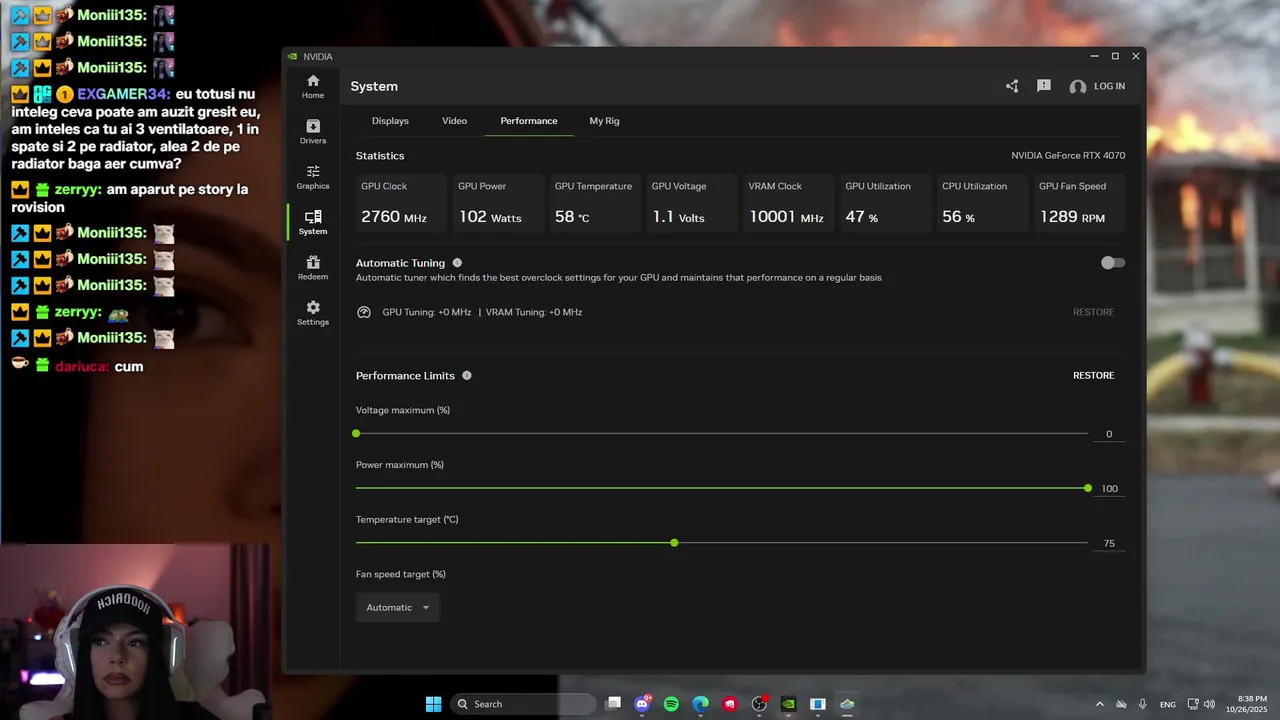Click RESTORE for Performance Limits
Viewport: 1280px width, 720px height.
(1093, 376)
